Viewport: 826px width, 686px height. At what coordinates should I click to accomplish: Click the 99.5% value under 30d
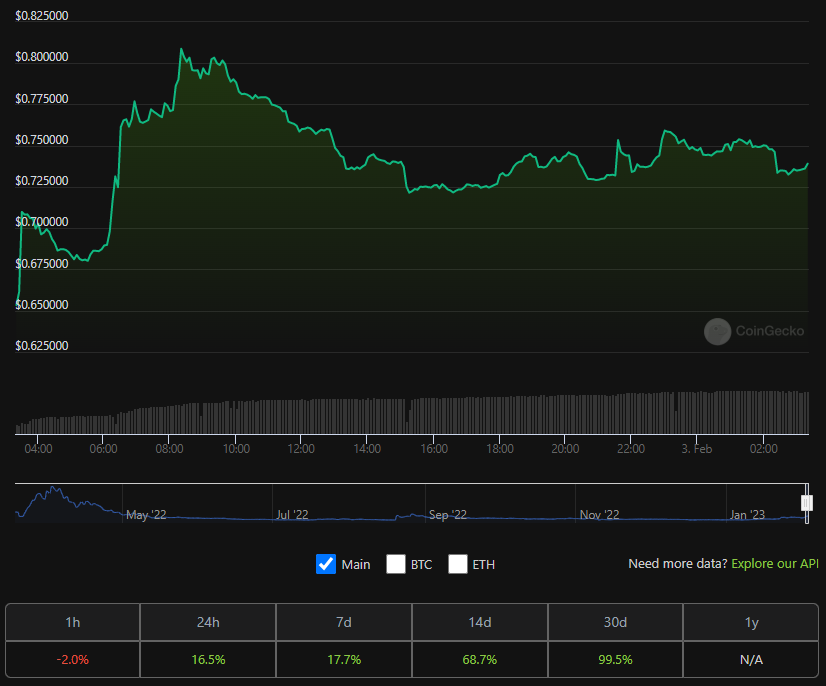615,660
